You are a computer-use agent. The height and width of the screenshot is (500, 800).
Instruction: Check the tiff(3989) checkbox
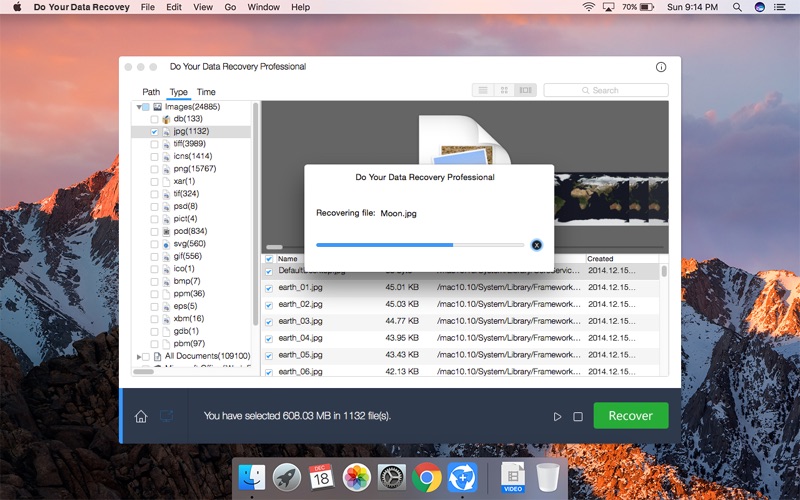pos(154,144)
